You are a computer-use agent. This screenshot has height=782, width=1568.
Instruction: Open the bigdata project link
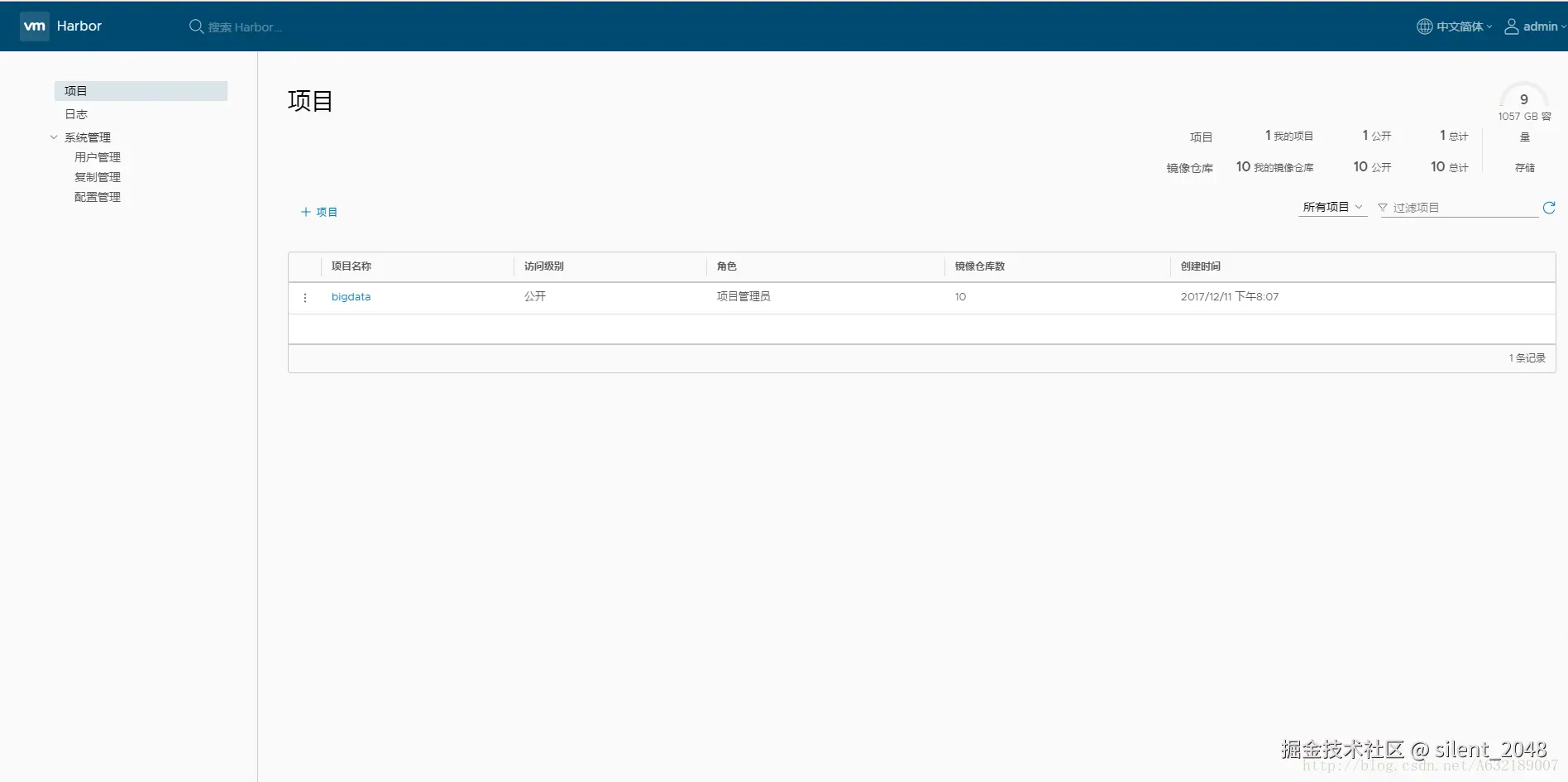pyautogui.click(x=351, y=296)
